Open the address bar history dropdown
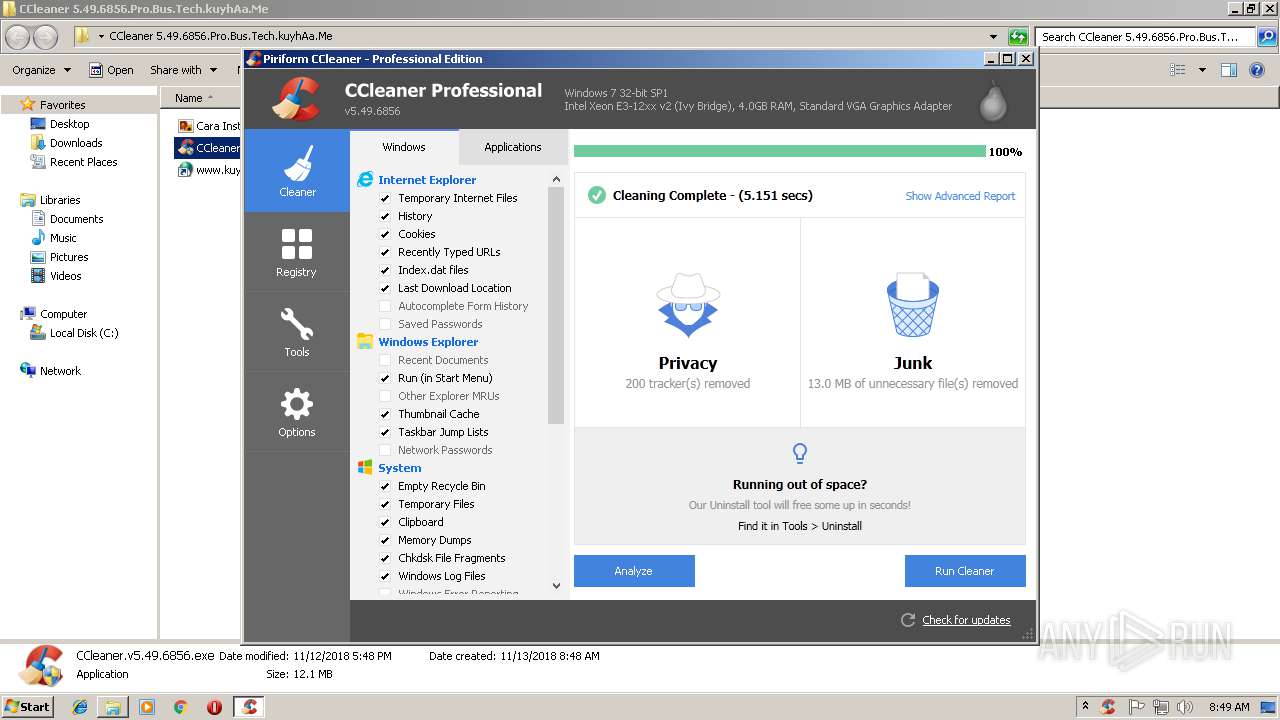This screenshot has width=1280, height=720. tap(993, 37)
